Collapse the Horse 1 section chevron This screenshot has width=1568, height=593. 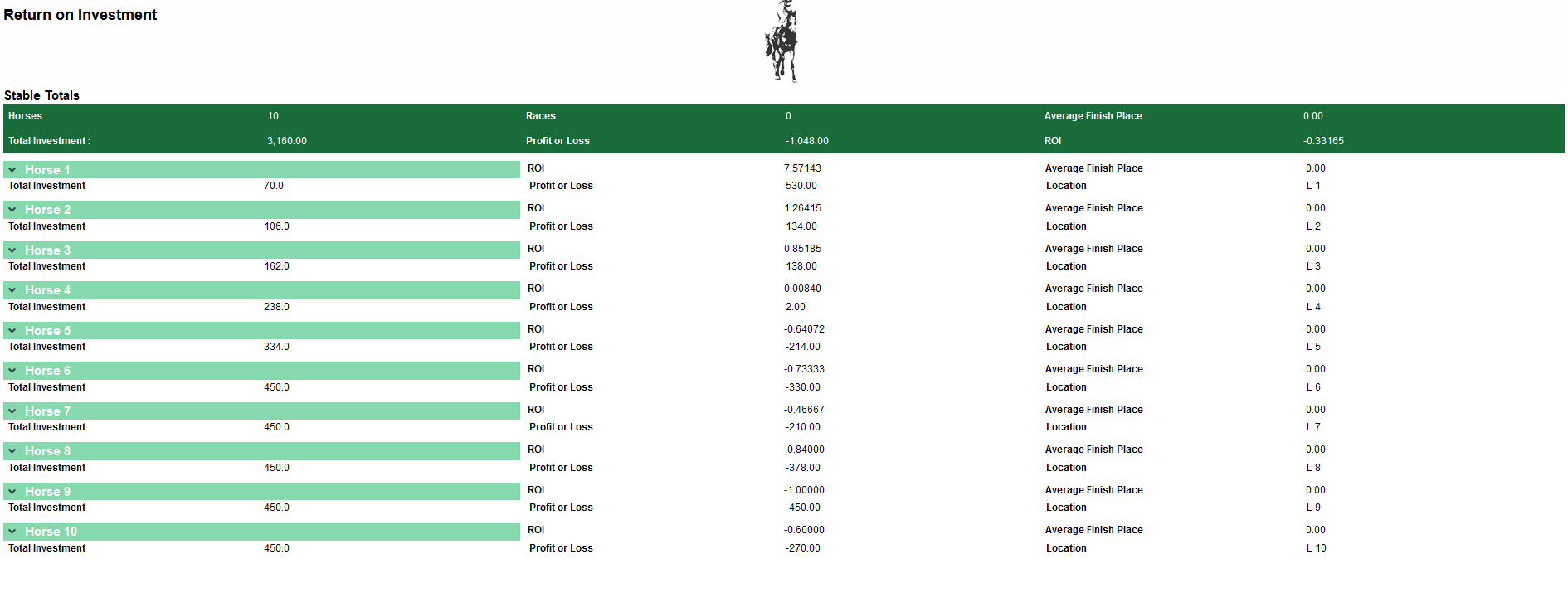tap(12, 170)
